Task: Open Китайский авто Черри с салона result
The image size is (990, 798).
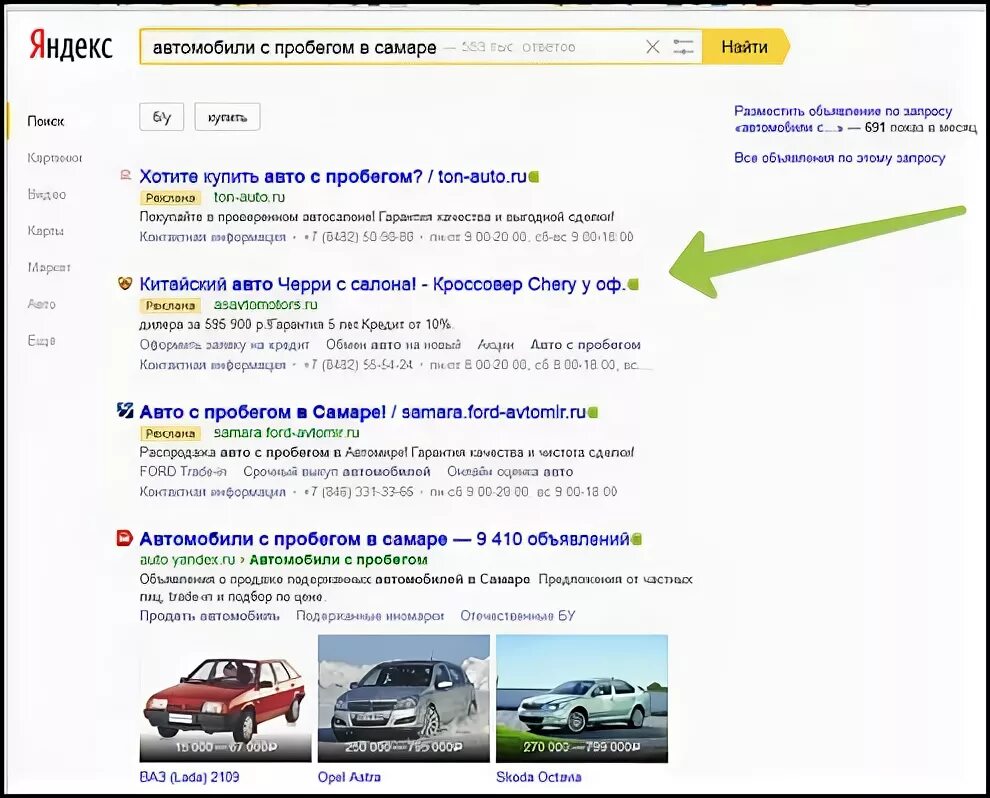Action: (382, 285)
